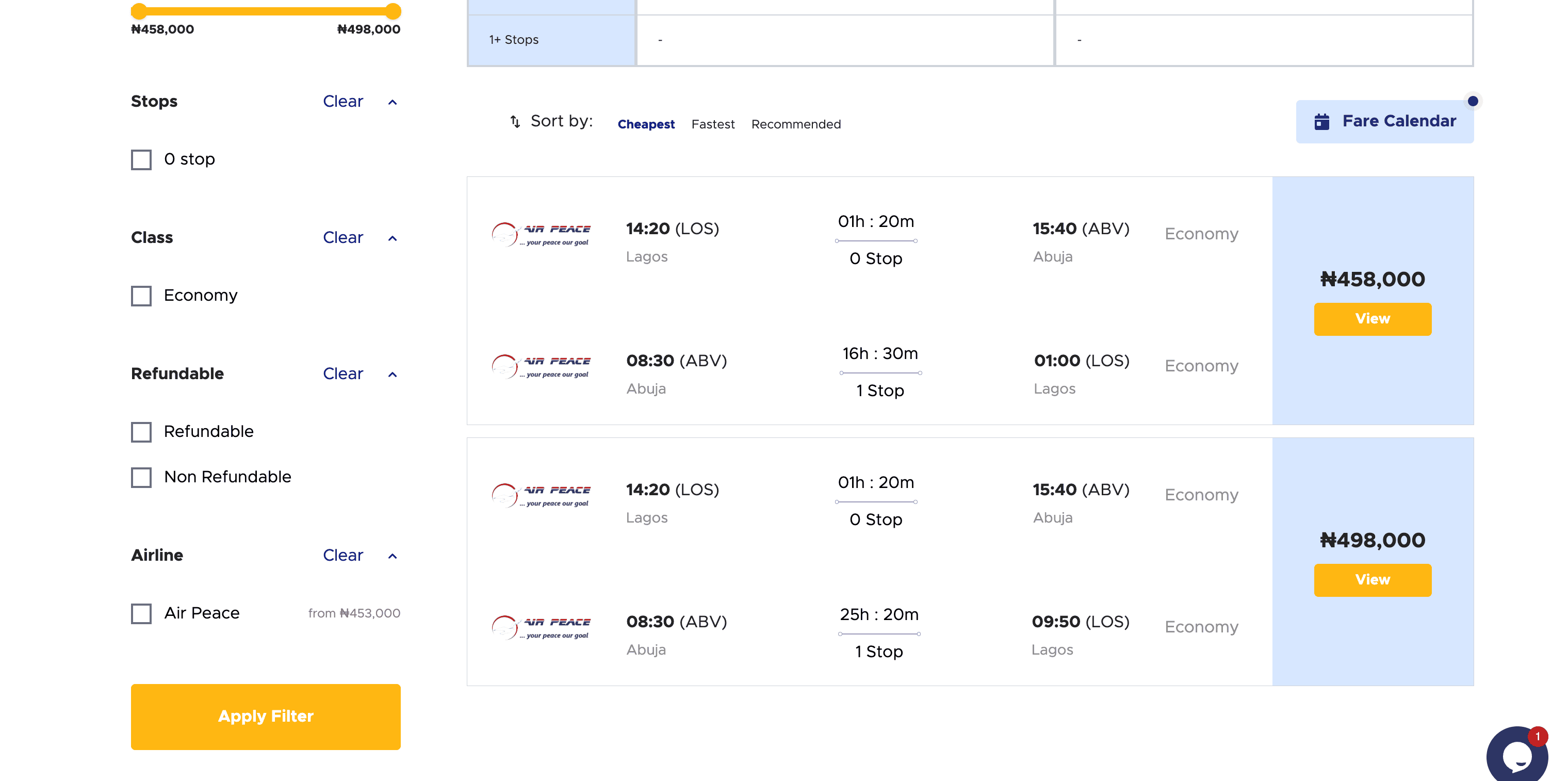1568x781 pixels.
Task: Collapse the Airline filter chevron
Action: coord(393,557)
